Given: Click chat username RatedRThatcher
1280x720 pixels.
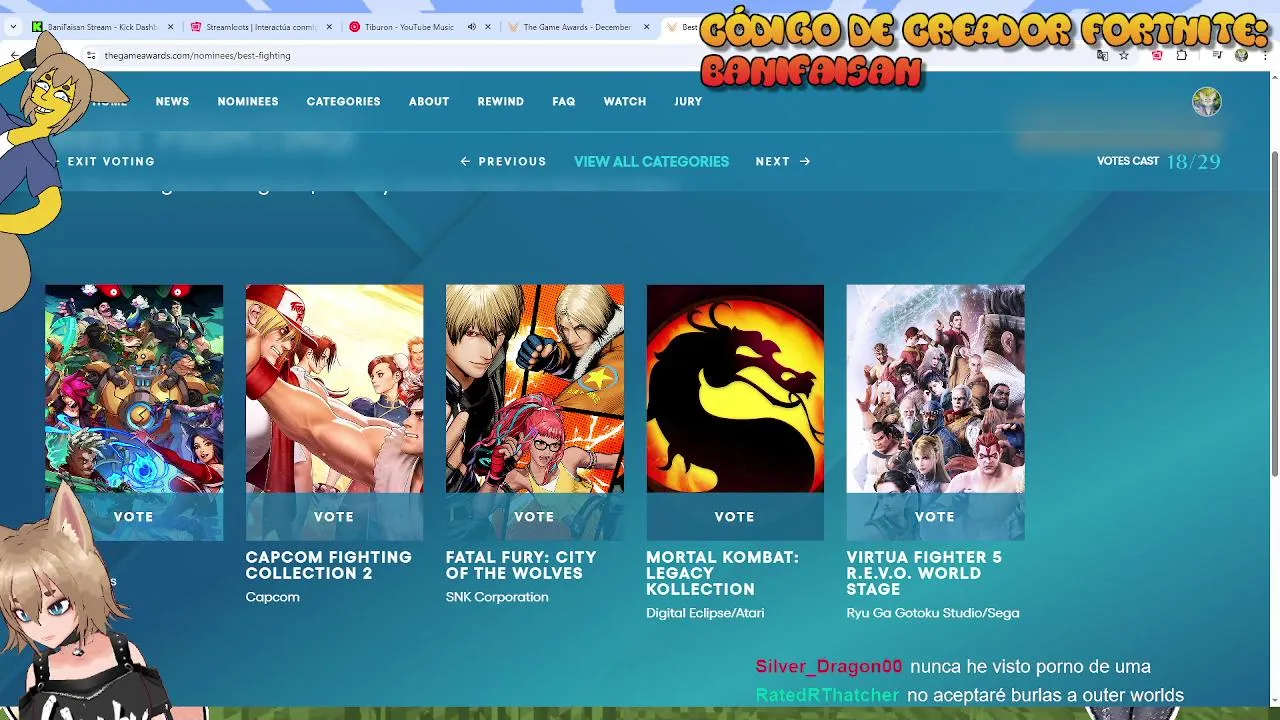Looking at the screenshot, I should (827, 695).
